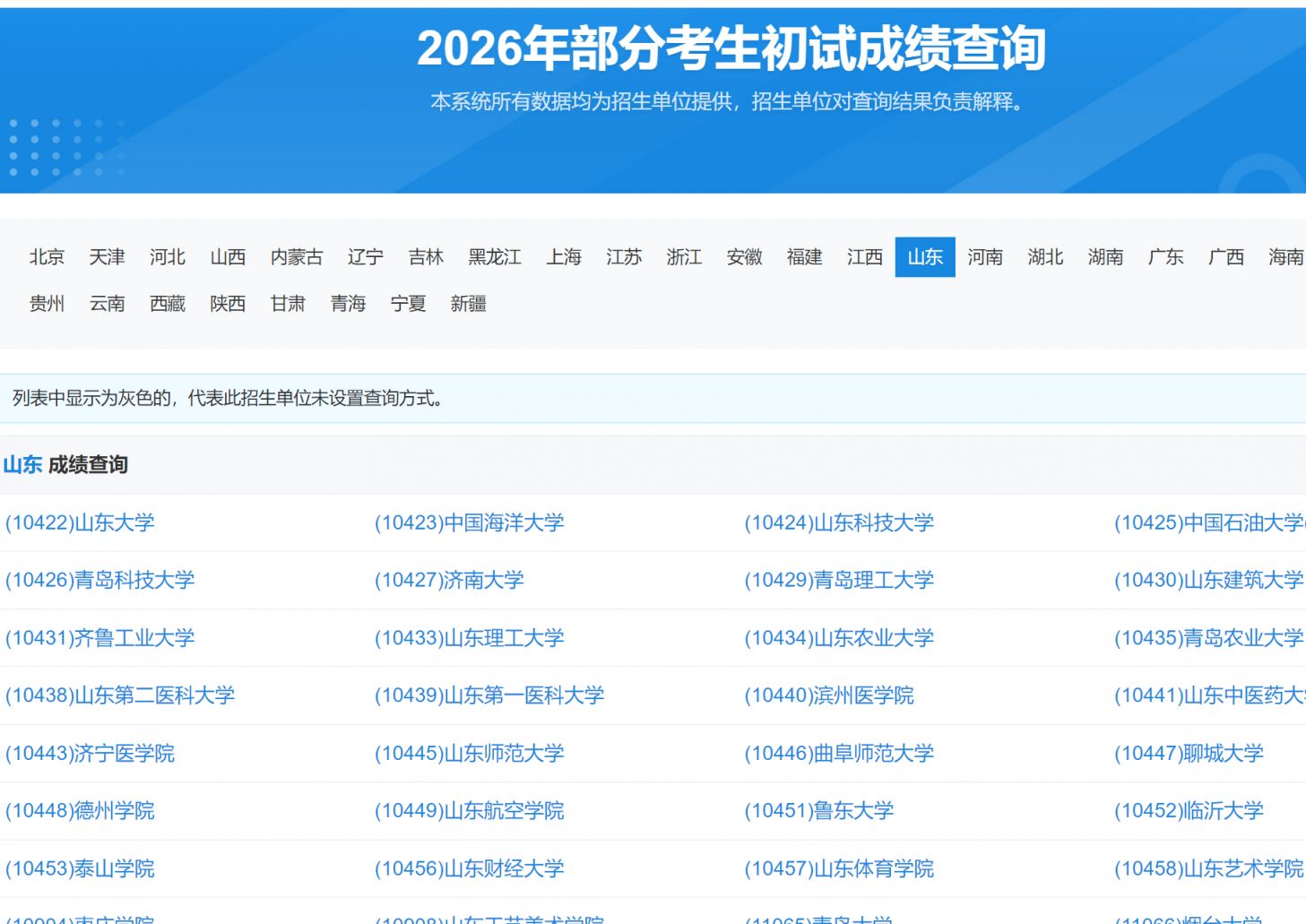Open (10433)山东理工大学 link
The height and width of the screenshot is (924, 1306).
[x=469, y=638]
